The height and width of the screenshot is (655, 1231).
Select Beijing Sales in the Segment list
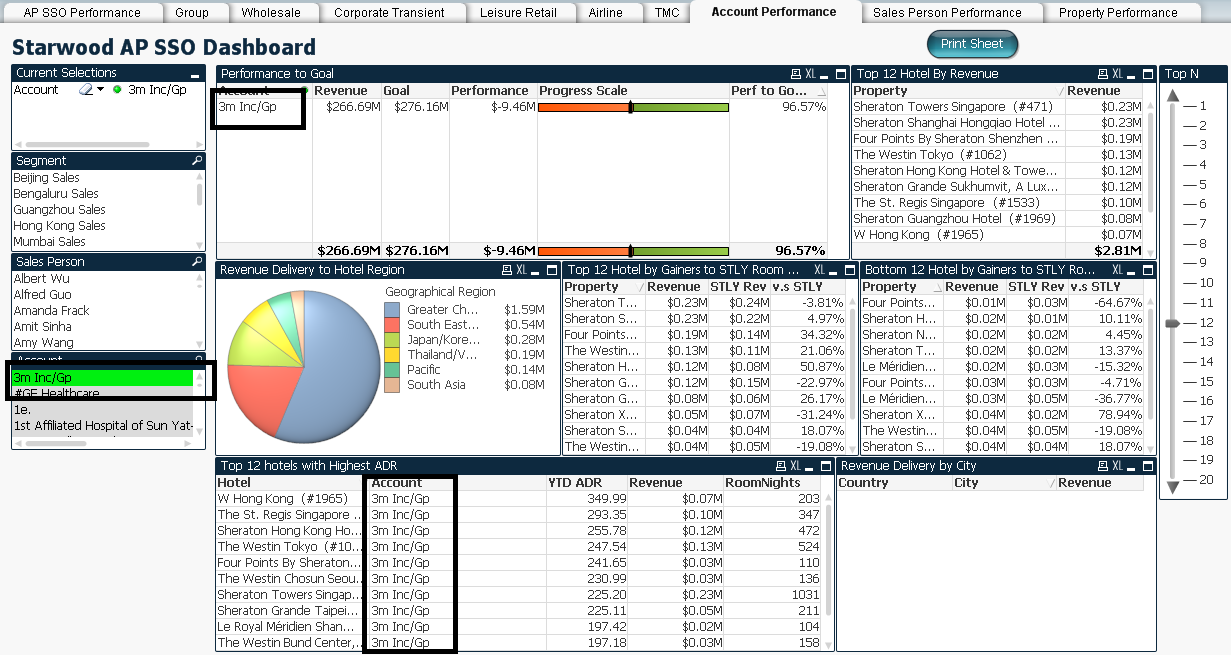(104, 178)
